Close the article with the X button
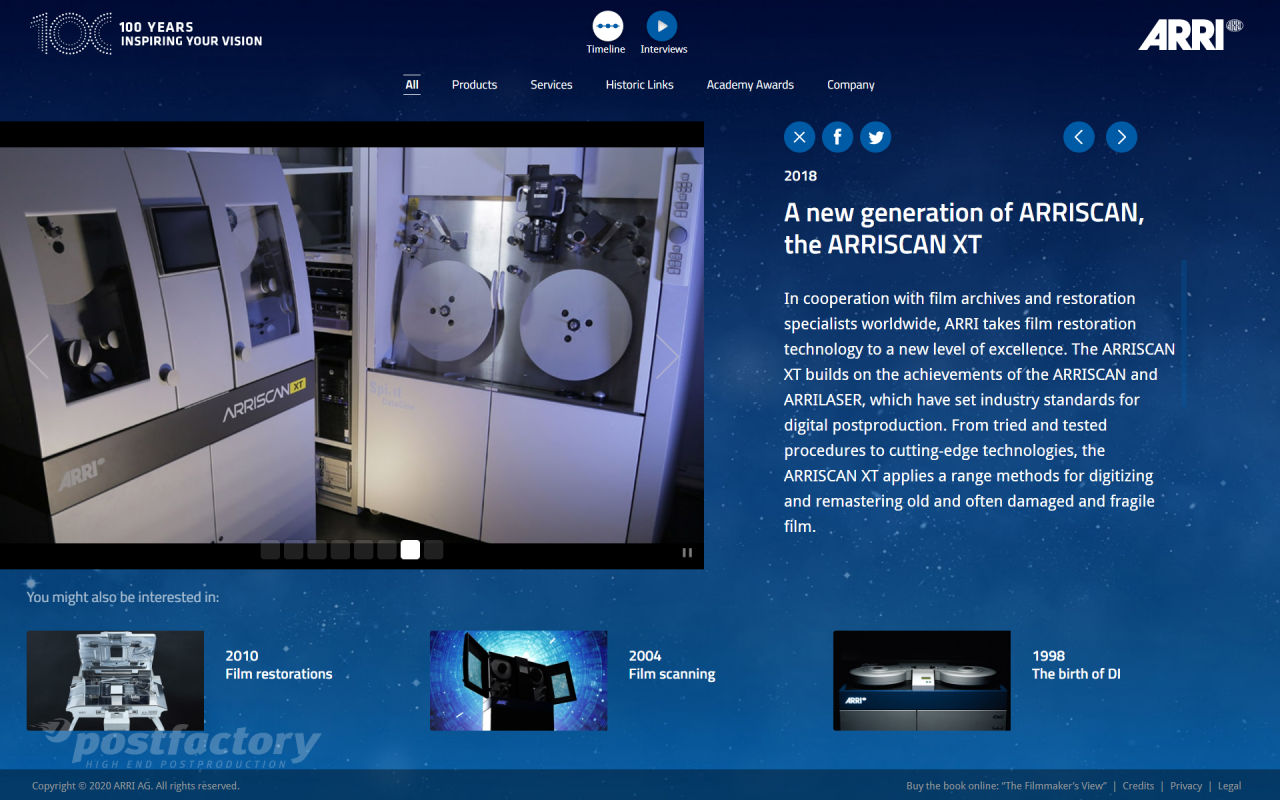The image size is (1280, 800). [799, 137]
